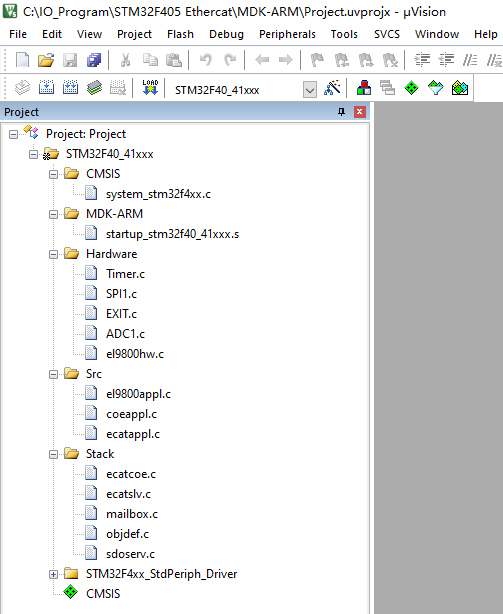
Task: Open the Flash menu
Action: pyautogui.click(x=180, y=34)
